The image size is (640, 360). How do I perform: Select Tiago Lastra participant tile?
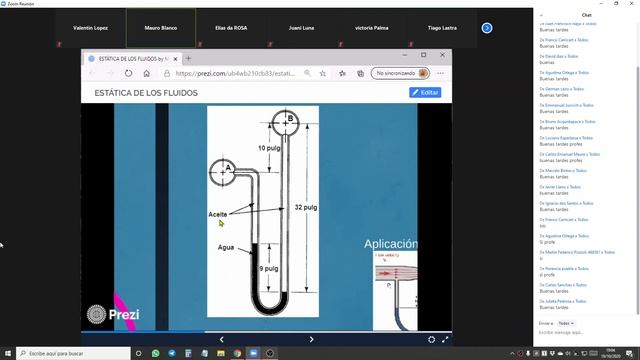(442, 28)
